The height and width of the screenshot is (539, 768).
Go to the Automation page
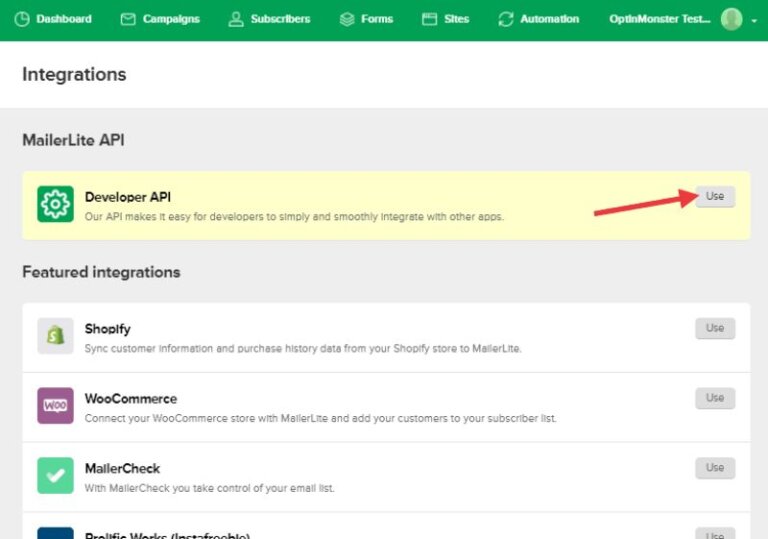pos(538,19)
